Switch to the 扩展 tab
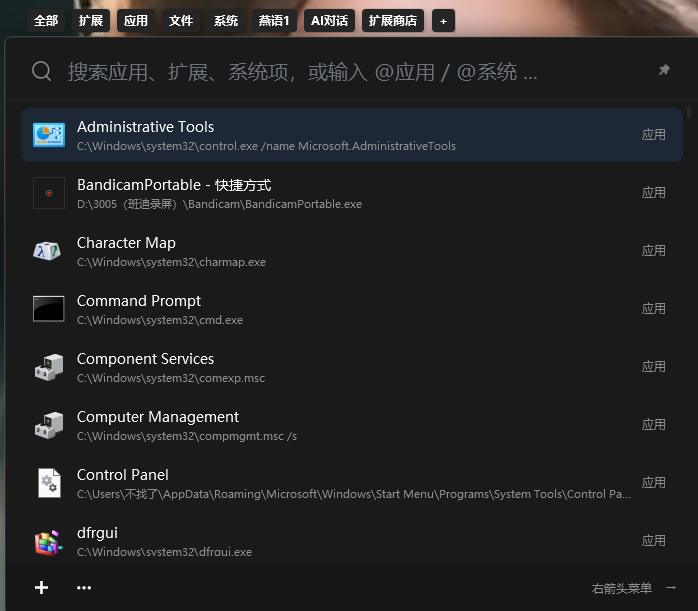698x611 pixels. pos(91,21)
